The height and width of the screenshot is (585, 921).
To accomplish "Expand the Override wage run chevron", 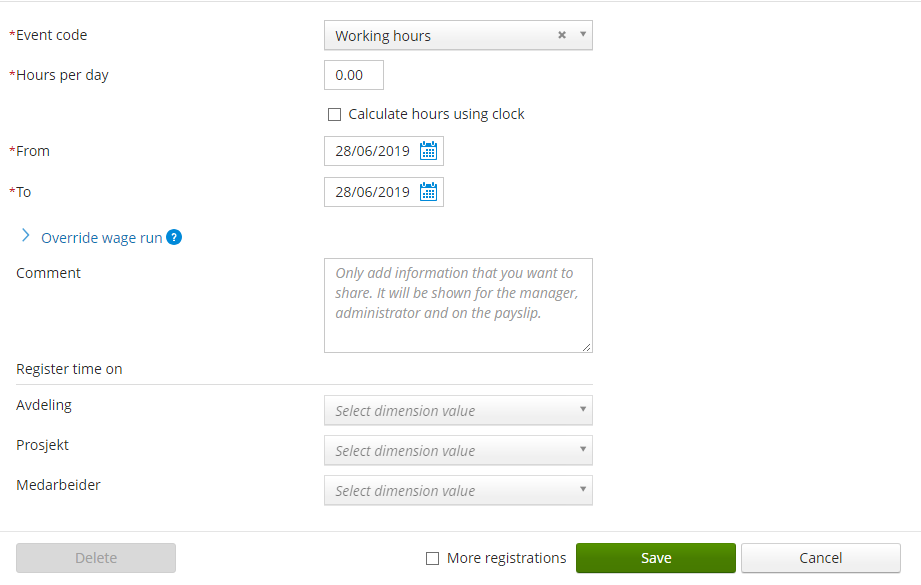I will 26,237.
